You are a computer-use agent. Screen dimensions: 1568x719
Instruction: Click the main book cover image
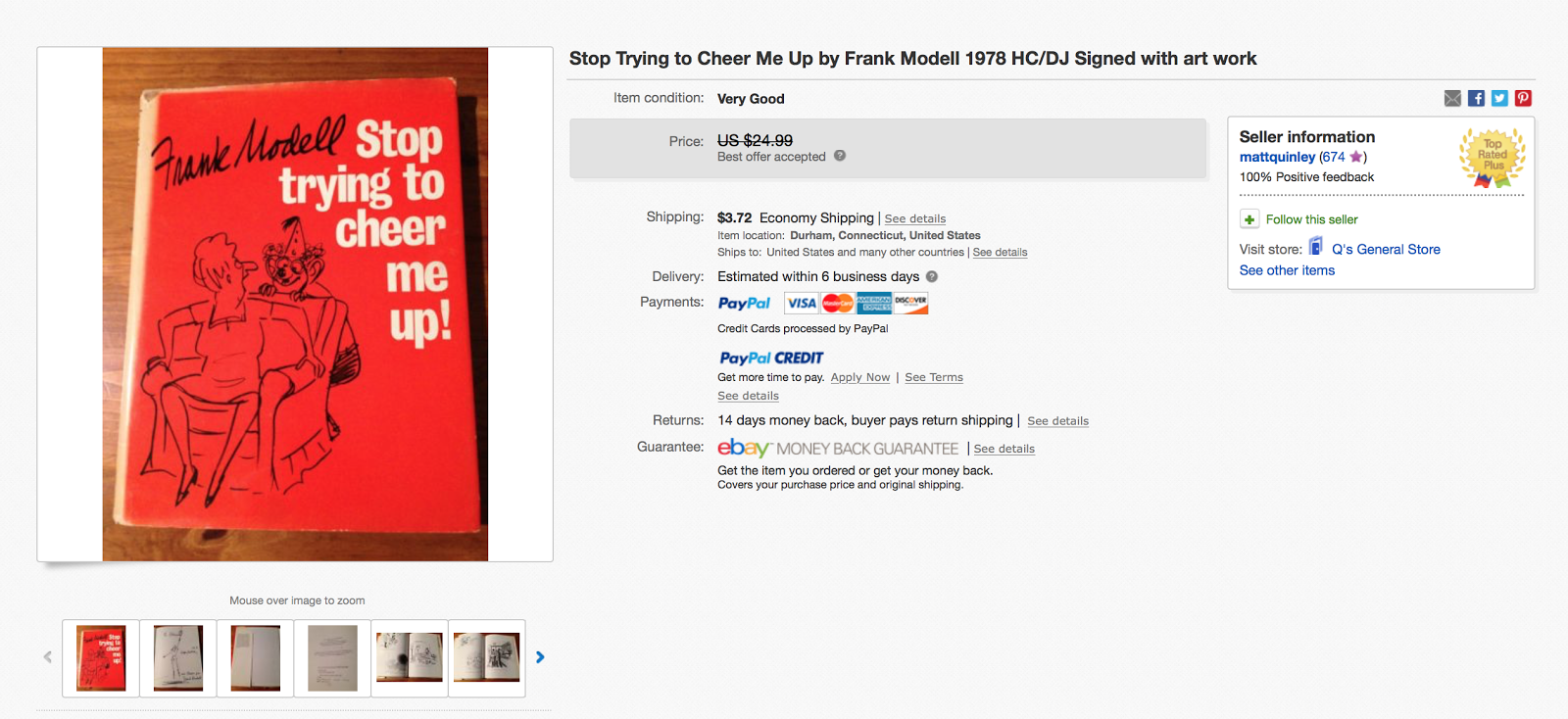coord(295,305)
